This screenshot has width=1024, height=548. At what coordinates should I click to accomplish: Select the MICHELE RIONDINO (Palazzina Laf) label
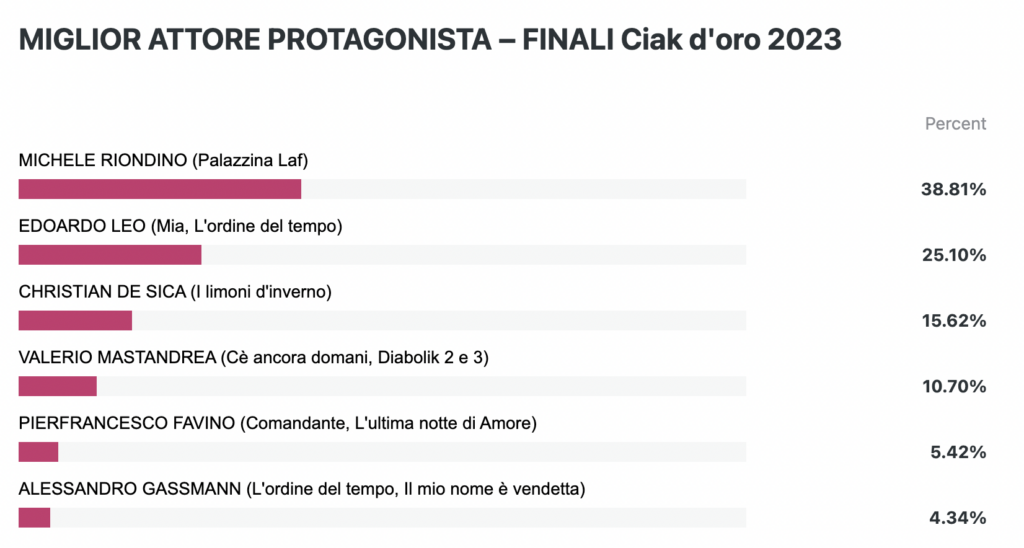(x=163, y=160)
